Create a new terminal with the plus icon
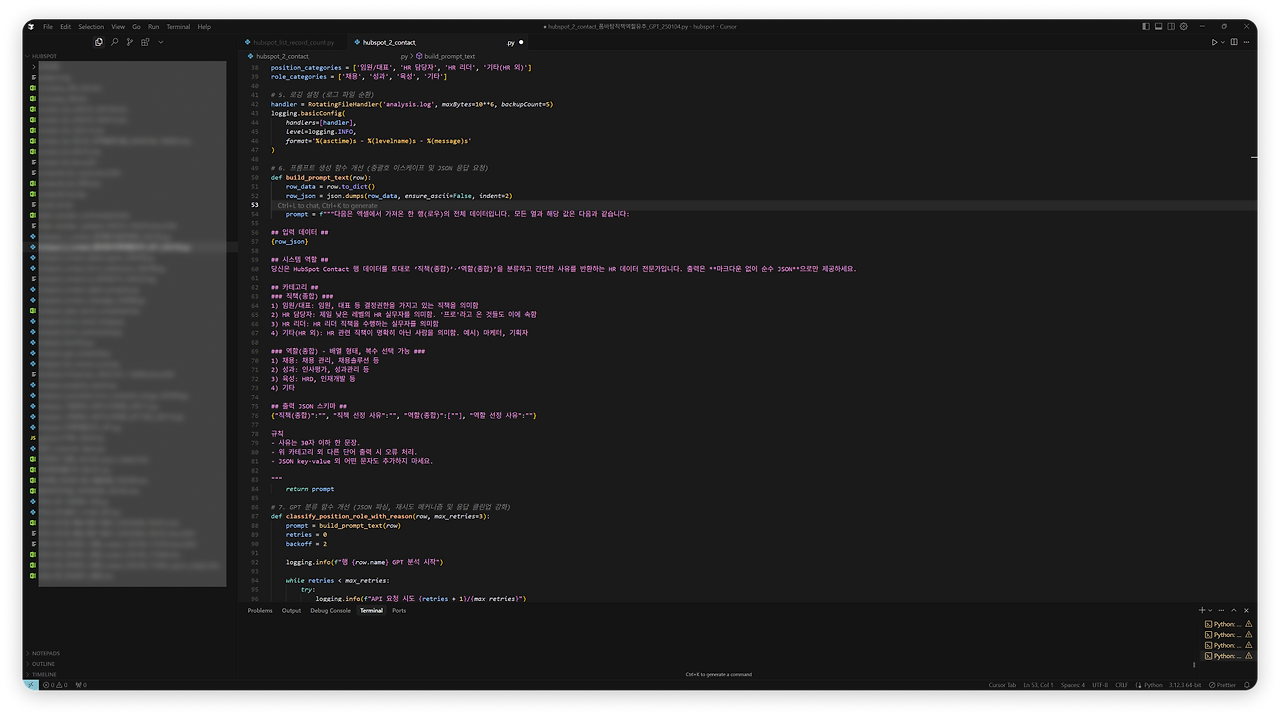Image resolution: width=1280 pixels, height=716 pixels. click(1202, 610)
